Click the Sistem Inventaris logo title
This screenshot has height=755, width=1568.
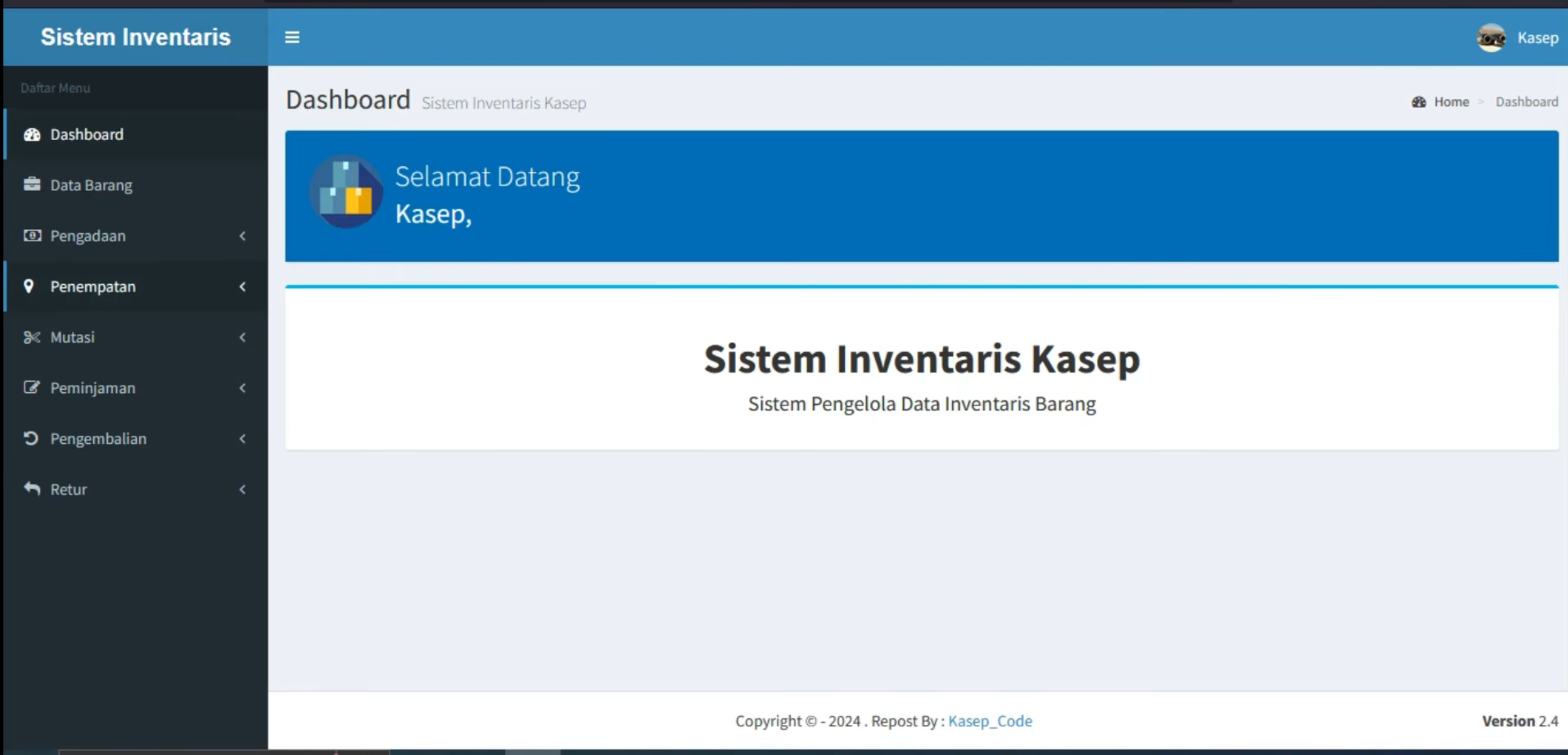pos(136,37)
